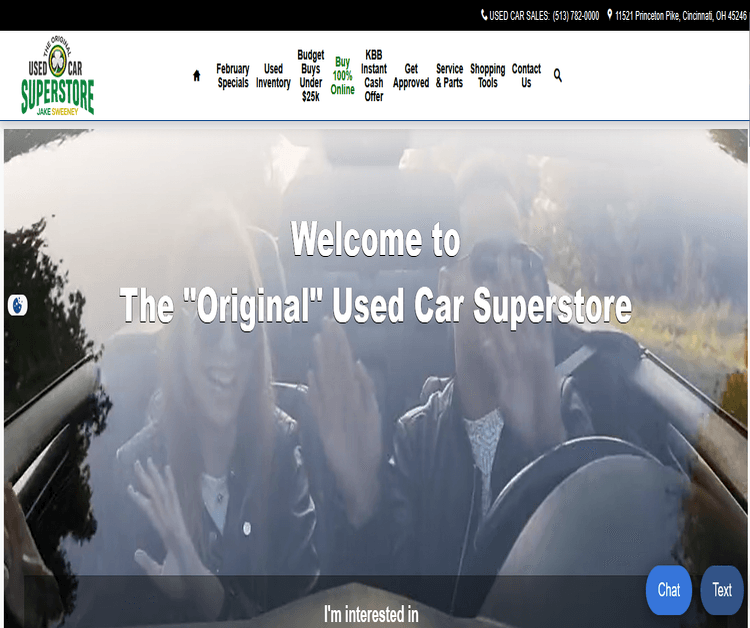Viewport: 750px width, 628px height.
Task: Open the Text bubble
Action: click(722, 590)
